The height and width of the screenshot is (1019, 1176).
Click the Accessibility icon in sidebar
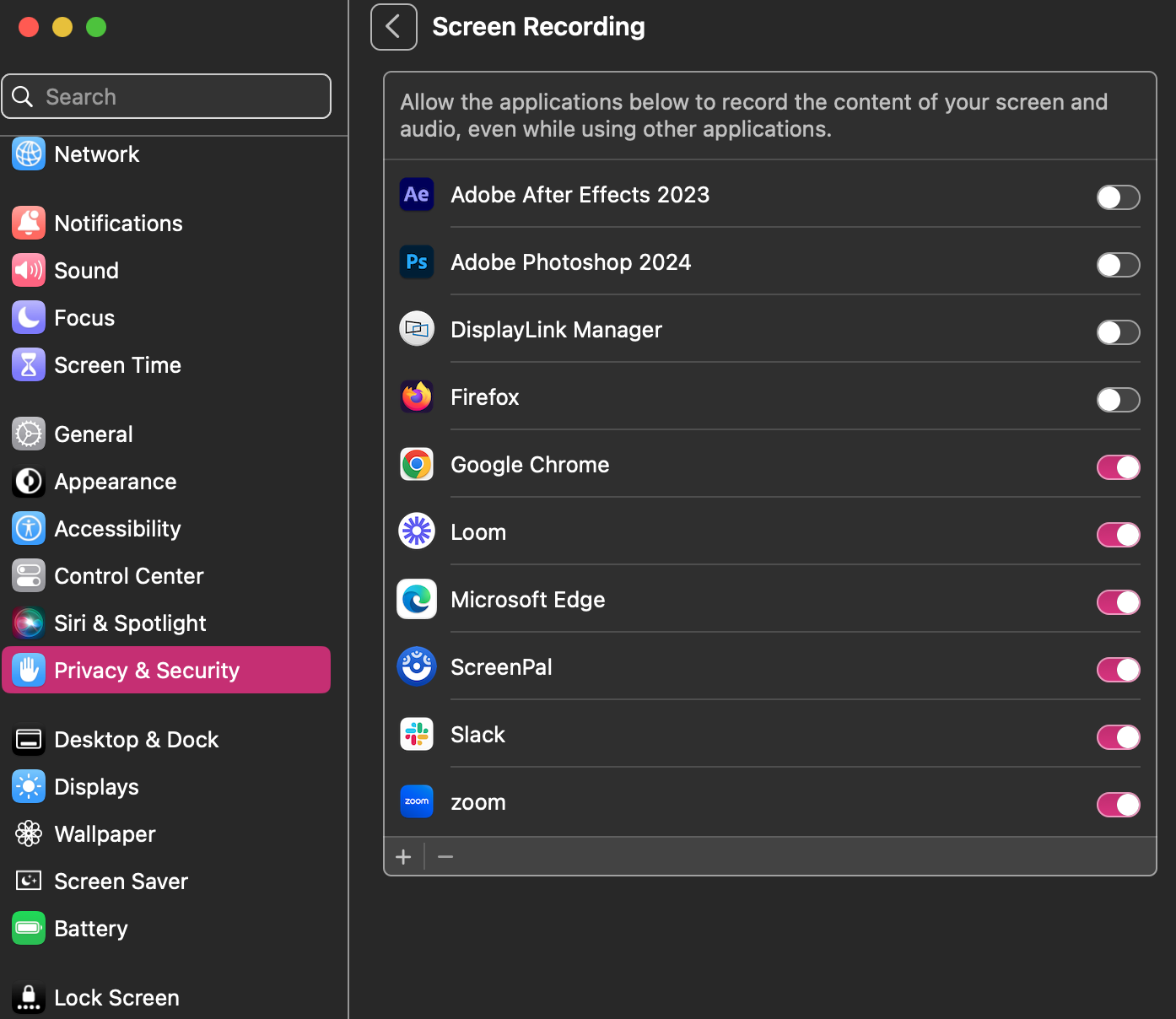pyautogui.click(x=29, y=528)
